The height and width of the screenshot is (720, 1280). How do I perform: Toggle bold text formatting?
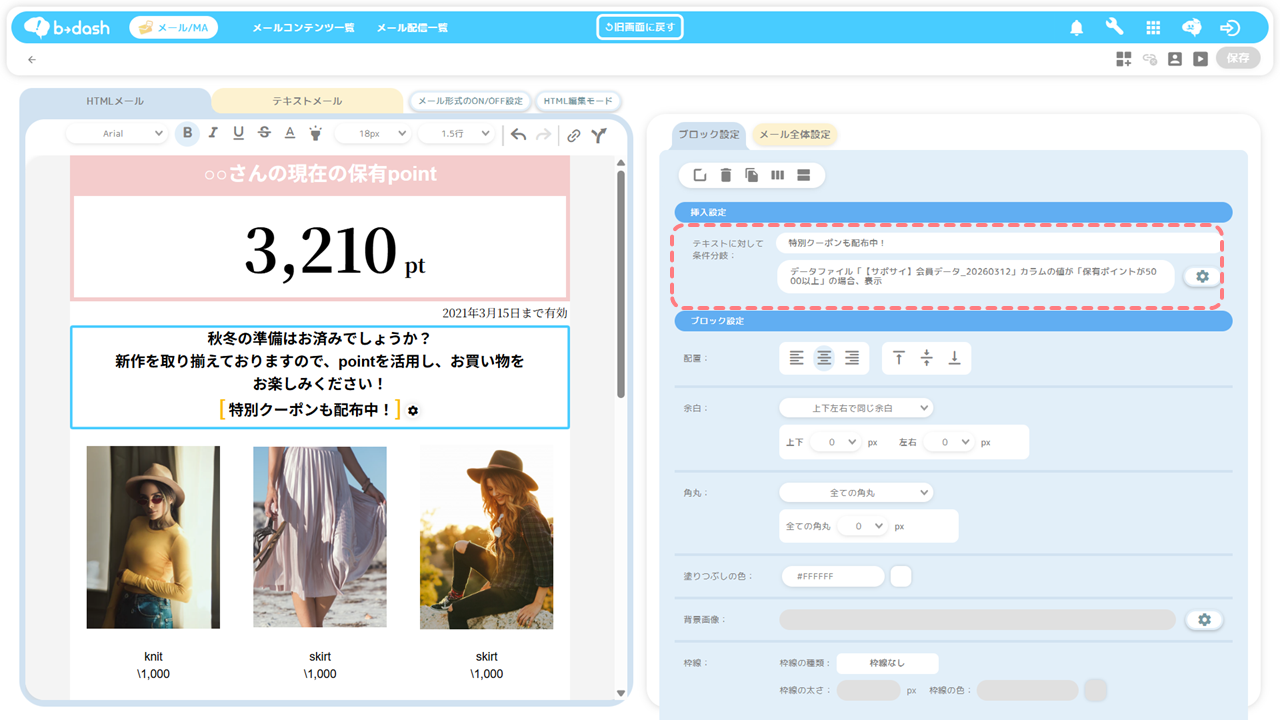187,134
